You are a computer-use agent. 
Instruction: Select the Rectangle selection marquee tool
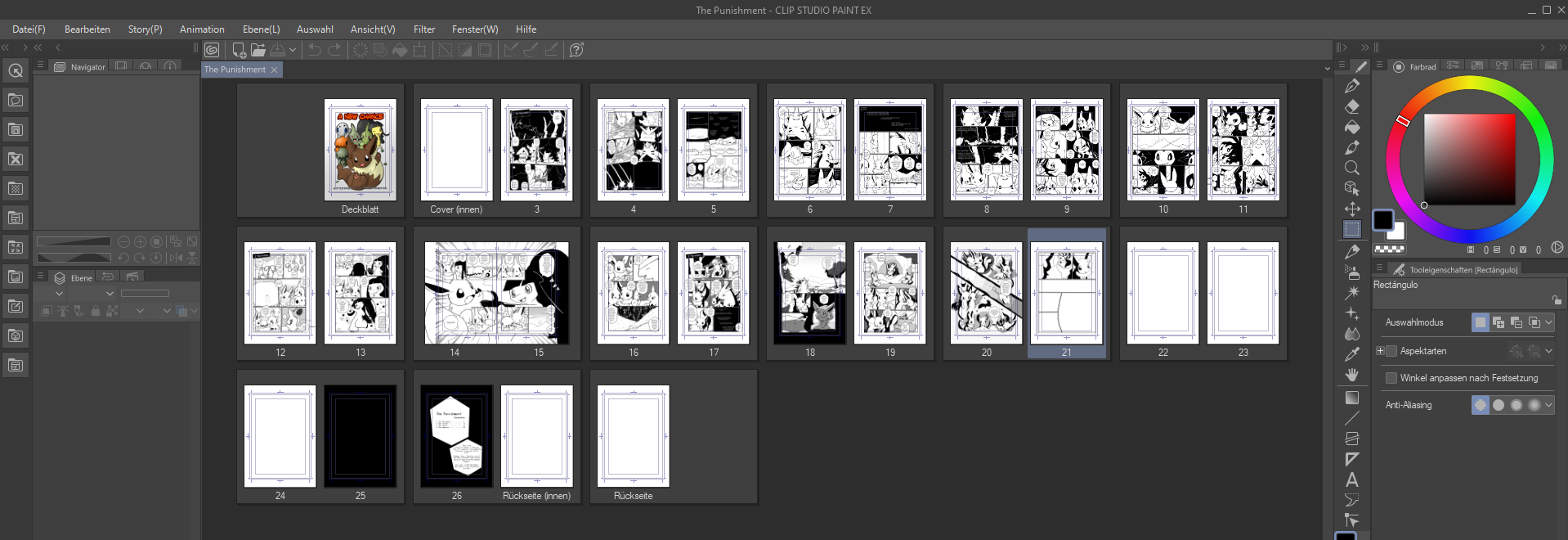coord(1352,229)
